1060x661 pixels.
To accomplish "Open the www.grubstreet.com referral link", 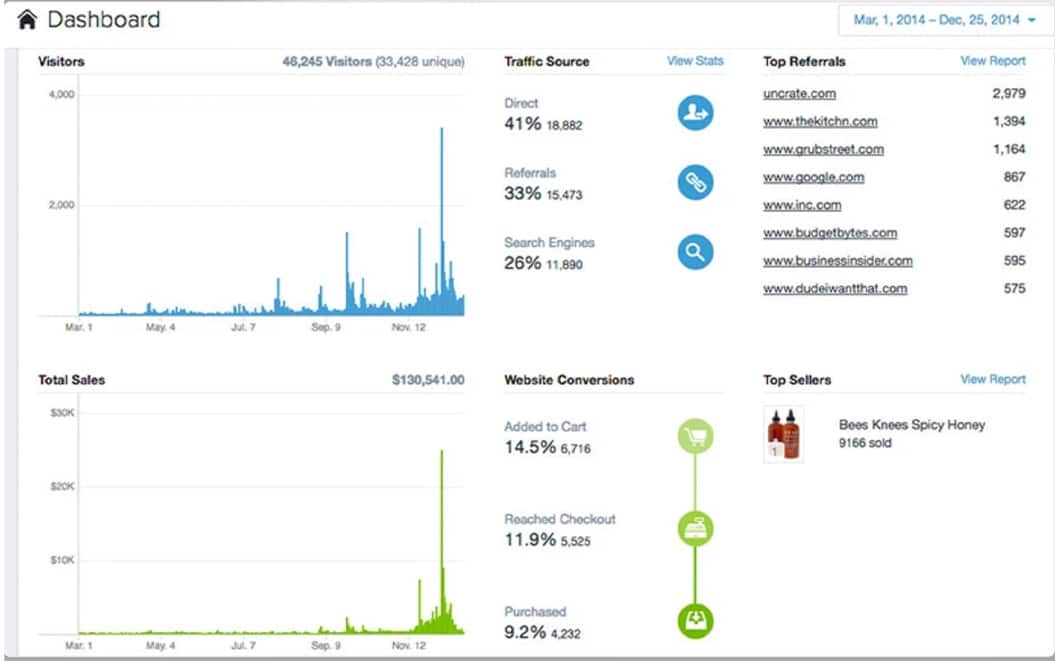I will pos(823,149).
